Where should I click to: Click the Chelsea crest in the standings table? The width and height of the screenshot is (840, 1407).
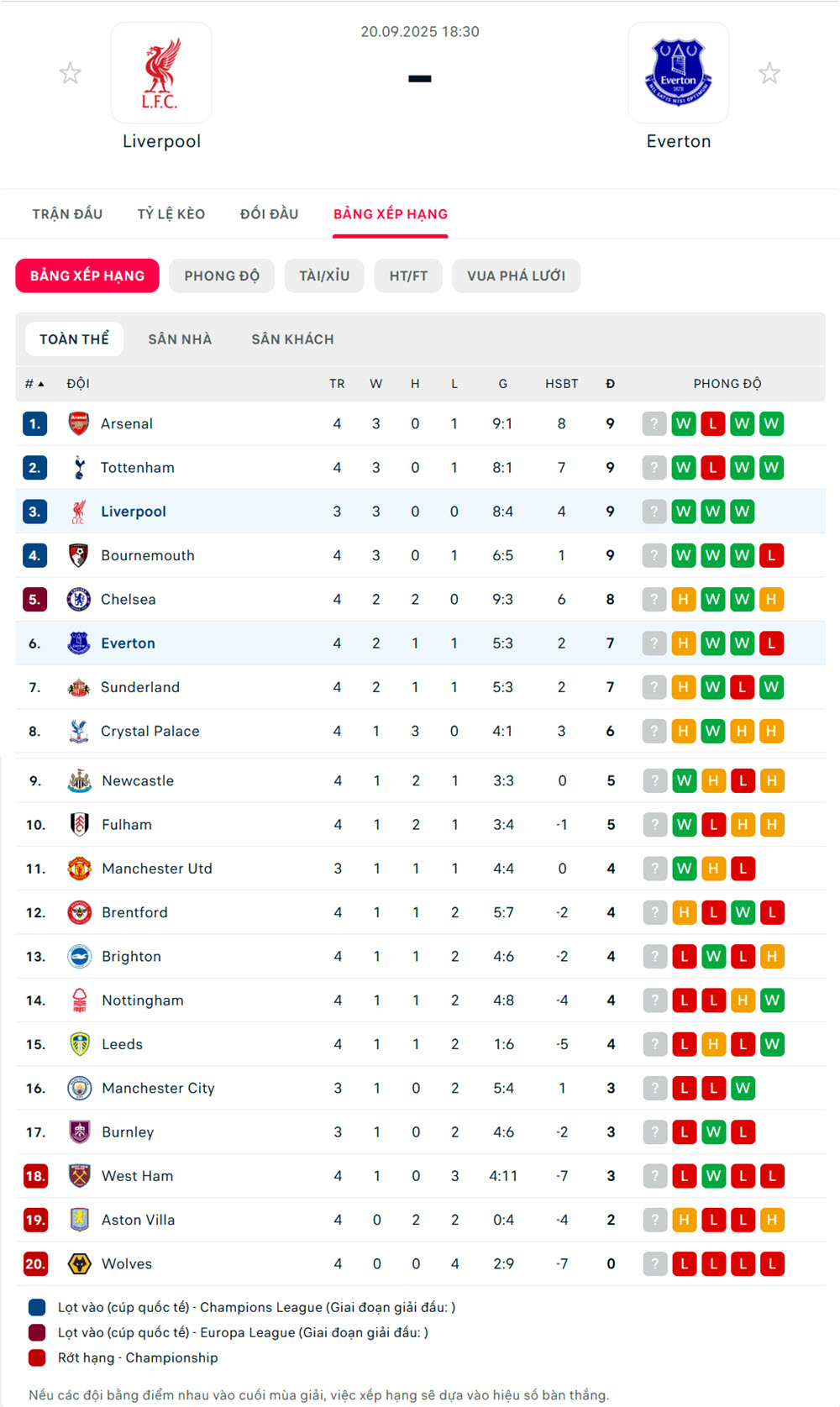79,600
